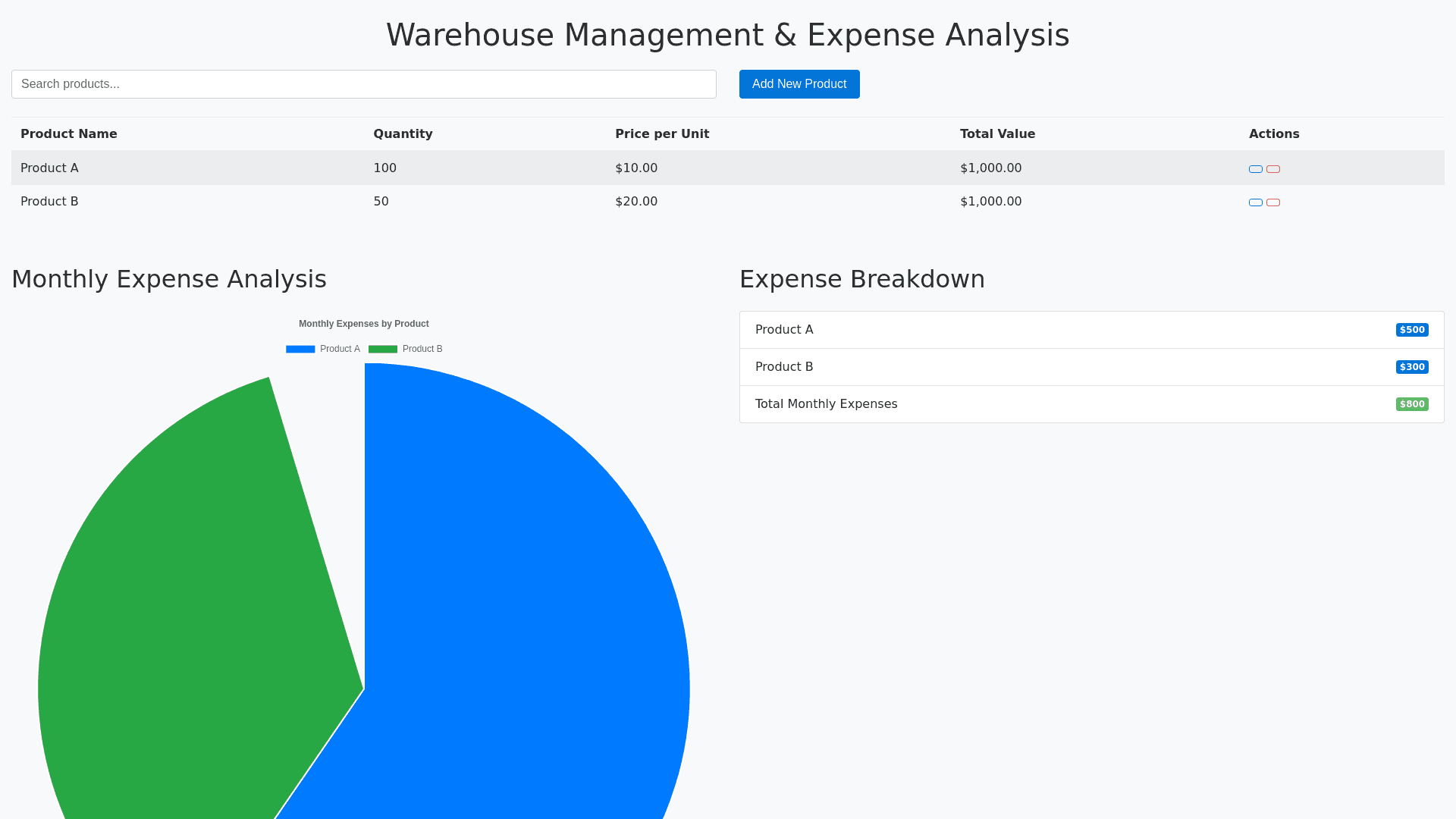This screenshot has height=819, width=1456.
Task: Click the blue action button for Product B
Action: pyautogui.click(x=1256, y=202)
